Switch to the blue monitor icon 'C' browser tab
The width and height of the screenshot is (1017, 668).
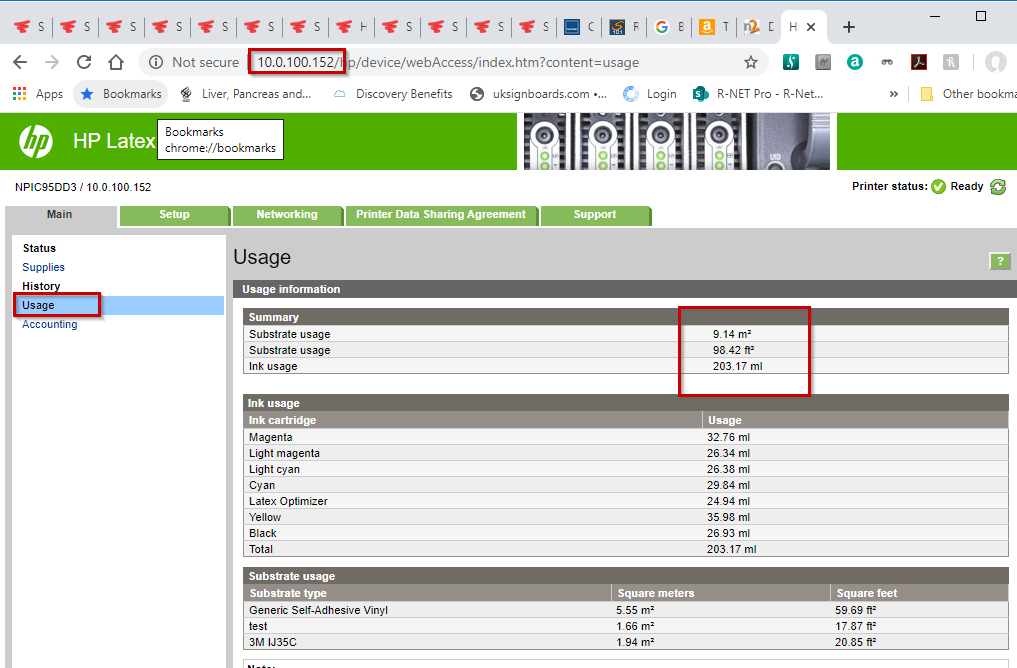579,27
